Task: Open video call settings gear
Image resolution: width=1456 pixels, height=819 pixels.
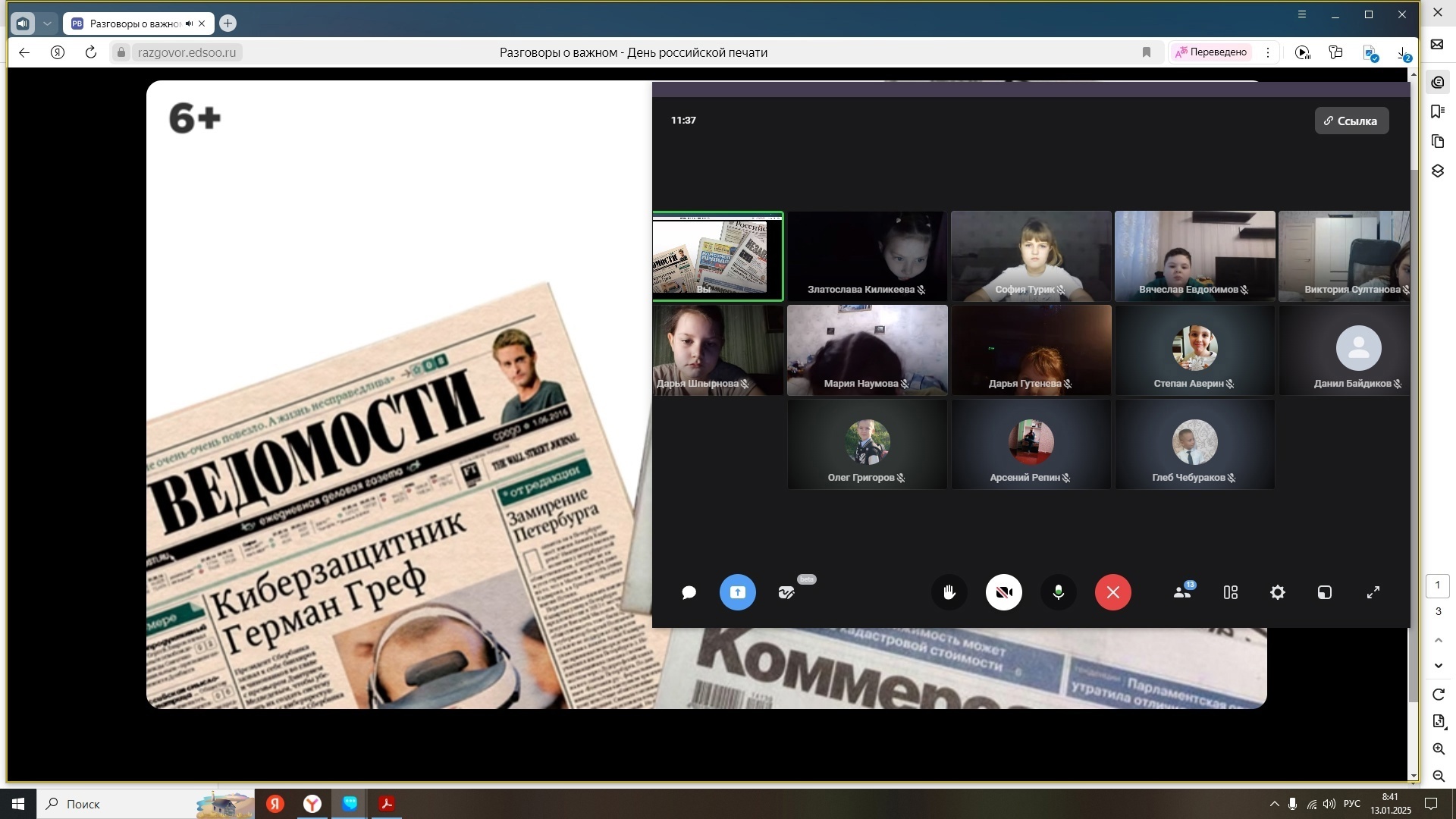Action: pos(1278,592)
